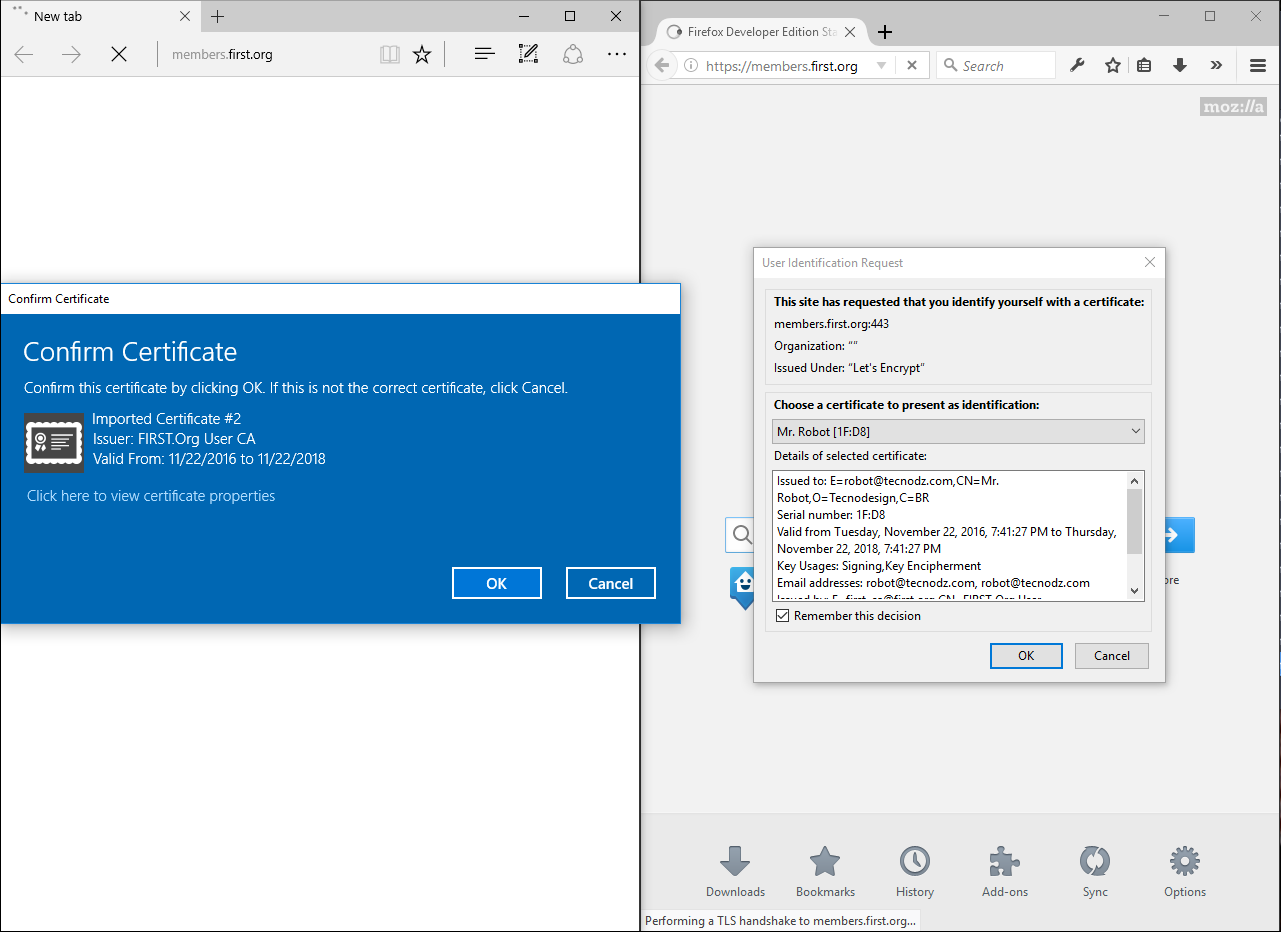Close the User Identification Request dialog
Screen dimensions: 1281x932
1150,263
